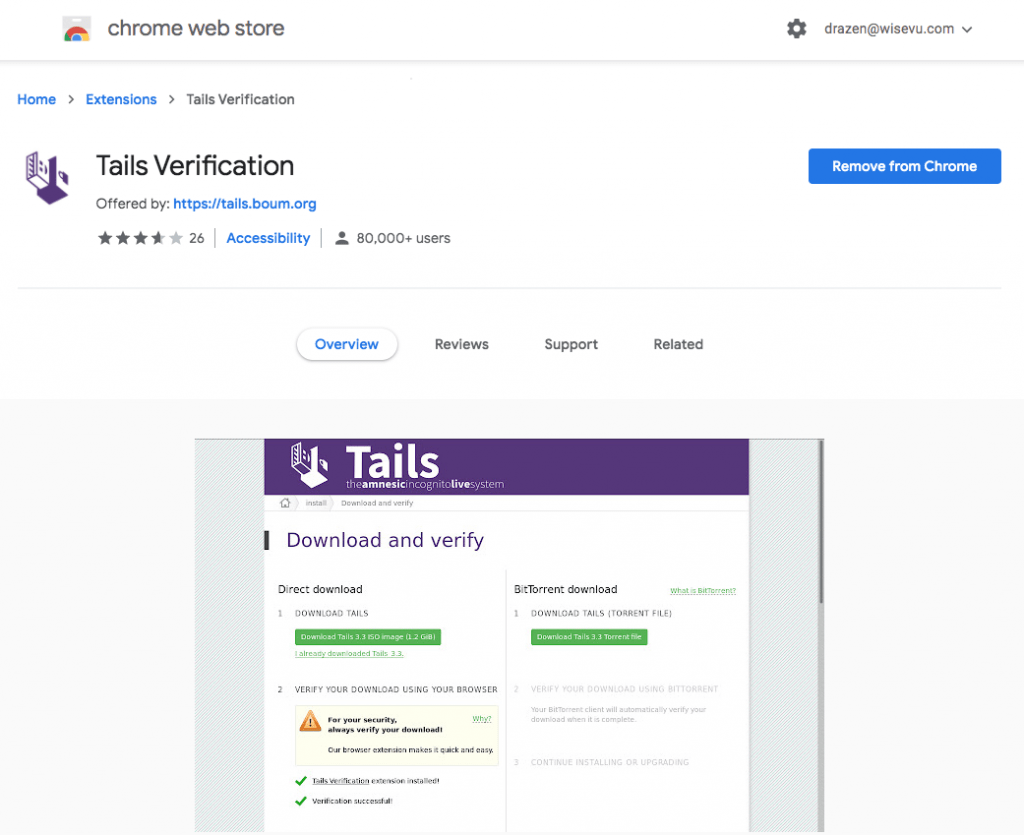Click the 'BitTorrent download' heading

(566, 589)
